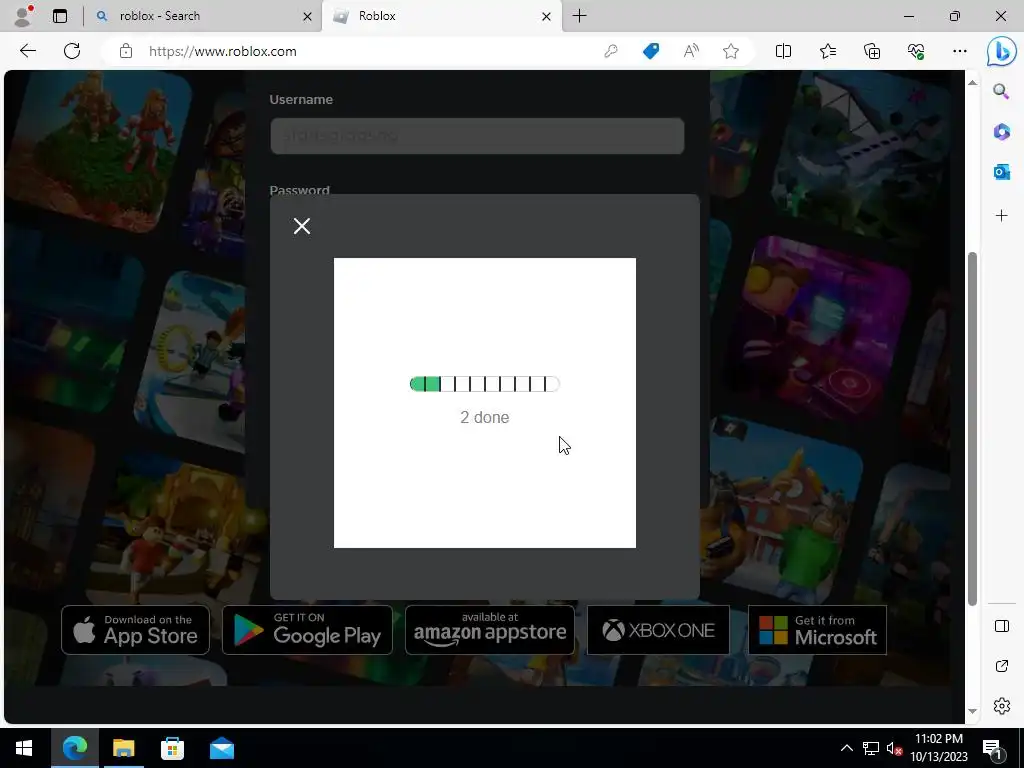Go back to the previous page

27,51
